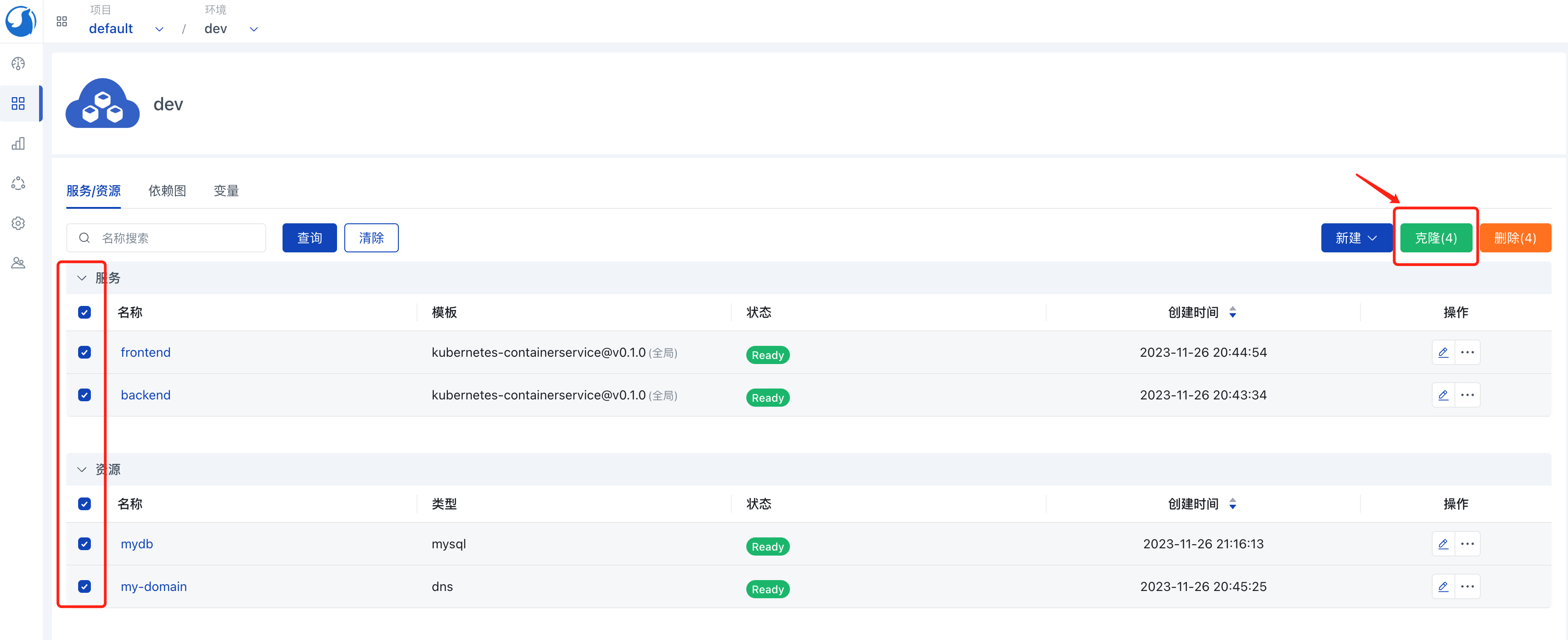Screen dimensions: 1568x640
Task: Click the 查询 button
Action: pyautogui.click(x=309, y=238)
